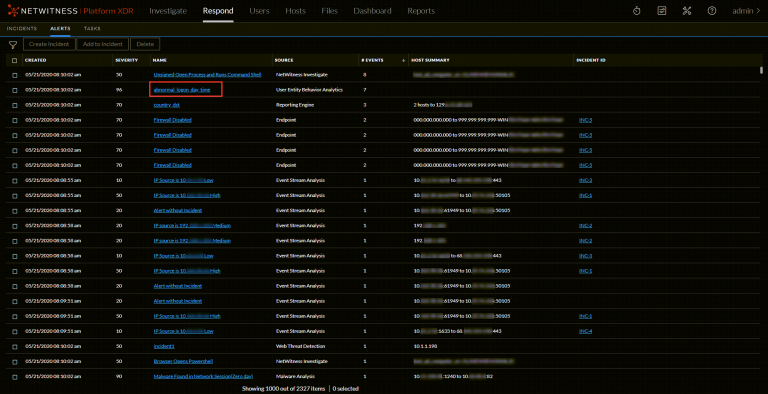Open the INC-4 incident link
This screenshot has height=394, width=768.
click(585, 331)
